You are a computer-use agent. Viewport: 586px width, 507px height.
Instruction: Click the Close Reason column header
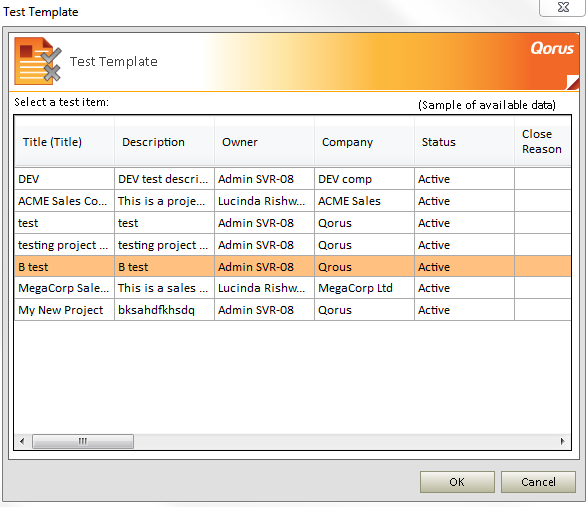543,142
